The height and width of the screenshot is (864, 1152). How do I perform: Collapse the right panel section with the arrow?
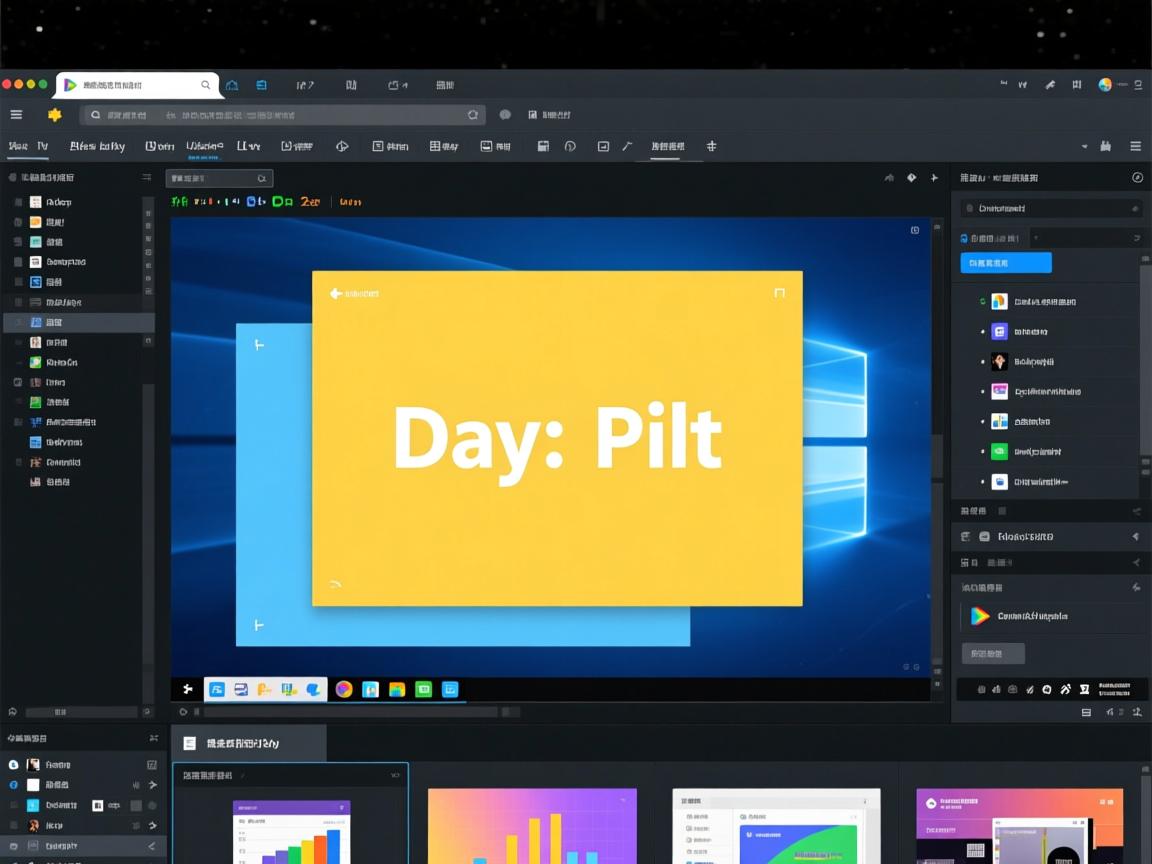click(x=1135, y=537)
